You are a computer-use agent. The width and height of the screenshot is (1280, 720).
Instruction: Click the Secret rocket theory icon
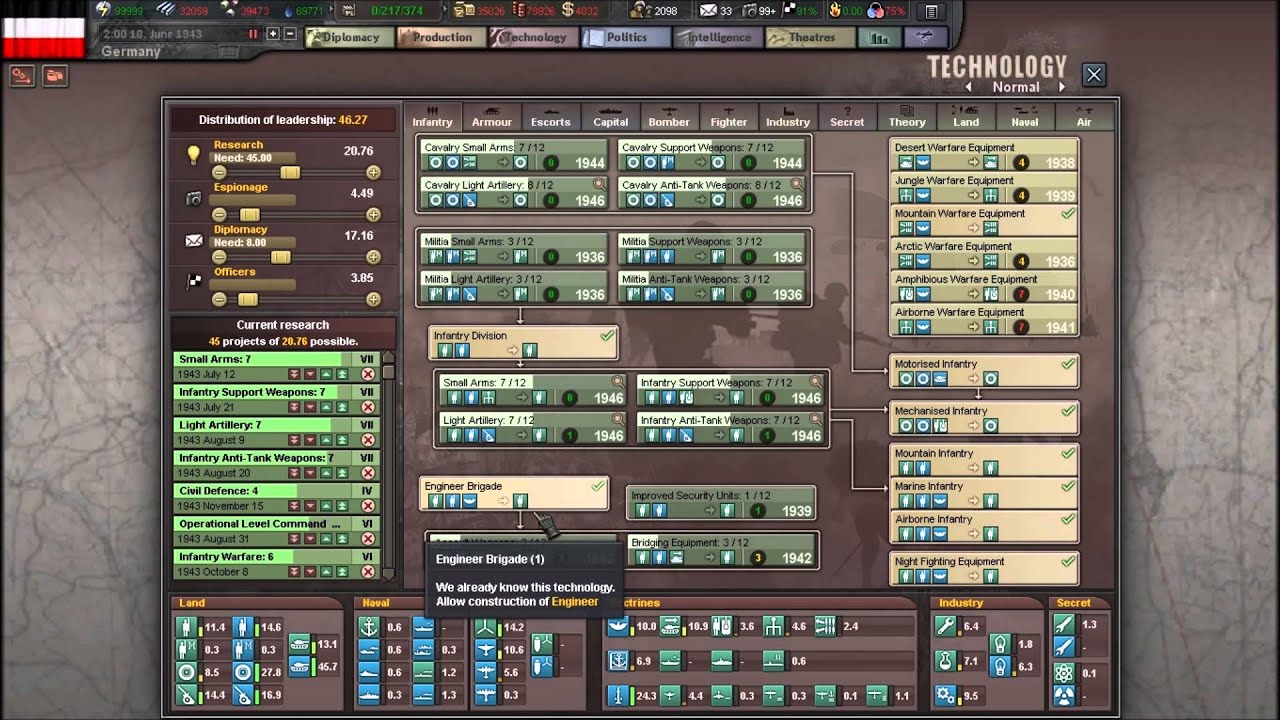tap(1064, 624)
